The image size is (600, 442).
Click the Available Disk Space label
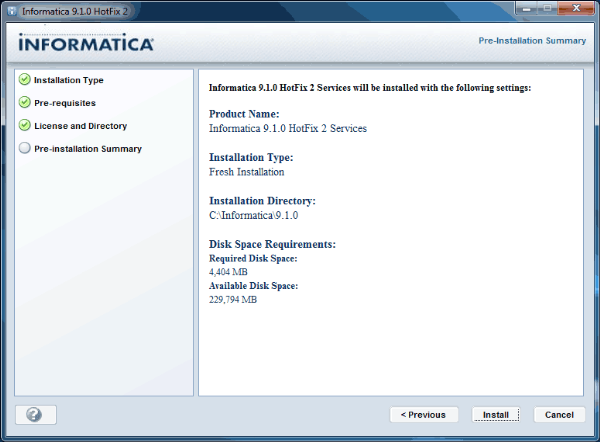tap(253, 286)
